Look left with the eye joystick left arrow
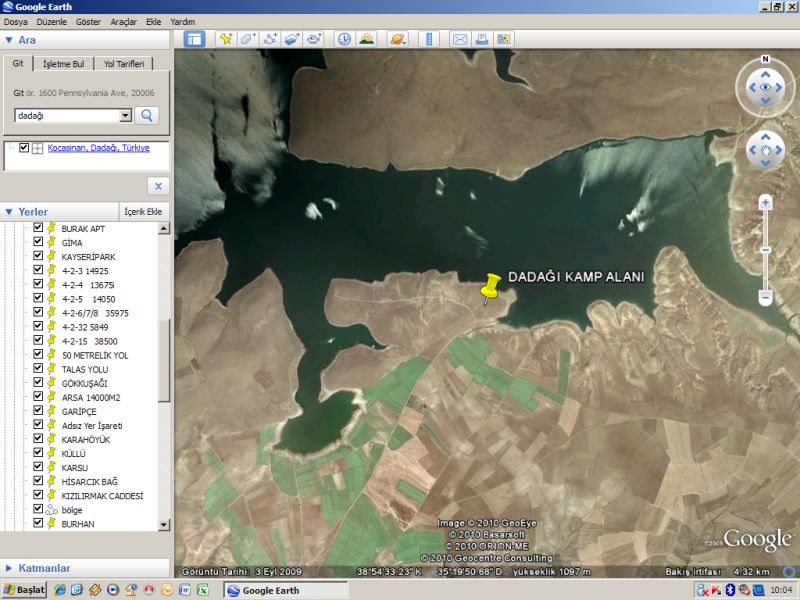Image resolution: width=800 pixels, height=600 pixels. point(752,87)
